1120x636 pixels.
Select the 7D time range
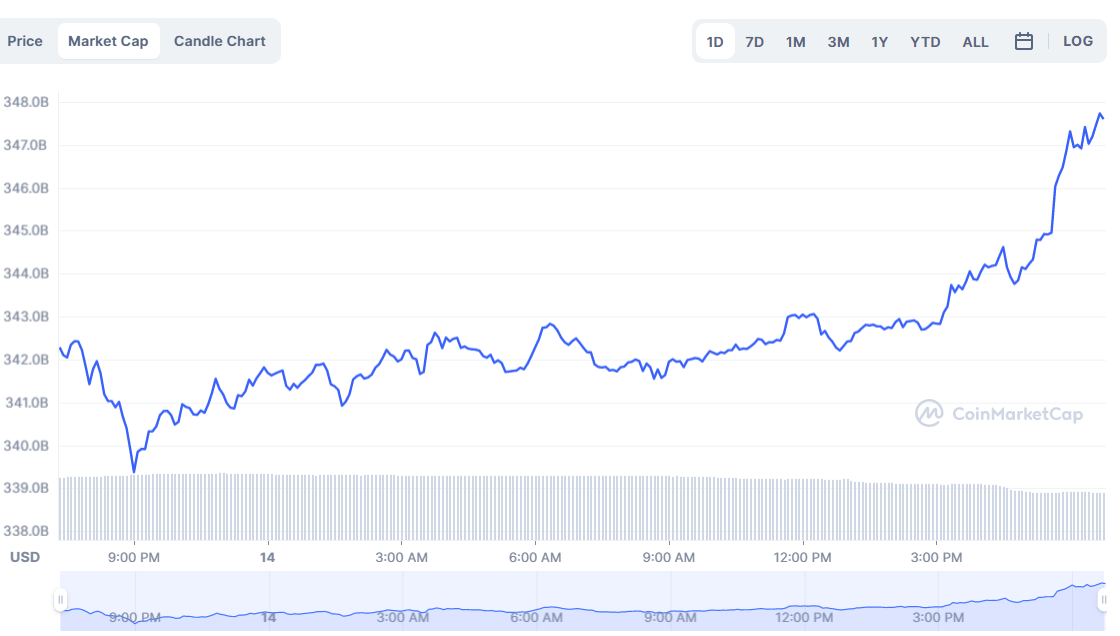(x=754, y=41)
